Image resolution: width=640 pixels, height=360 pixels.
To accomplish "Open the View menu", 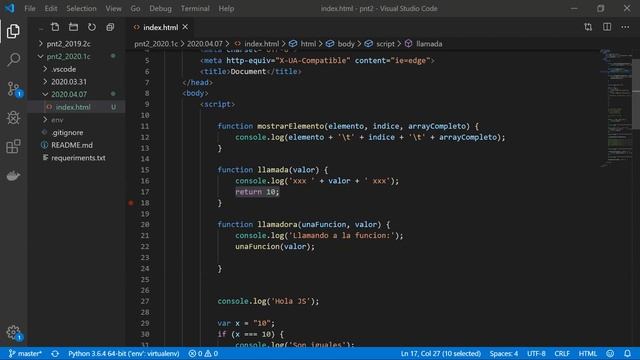I will point(113,8).
